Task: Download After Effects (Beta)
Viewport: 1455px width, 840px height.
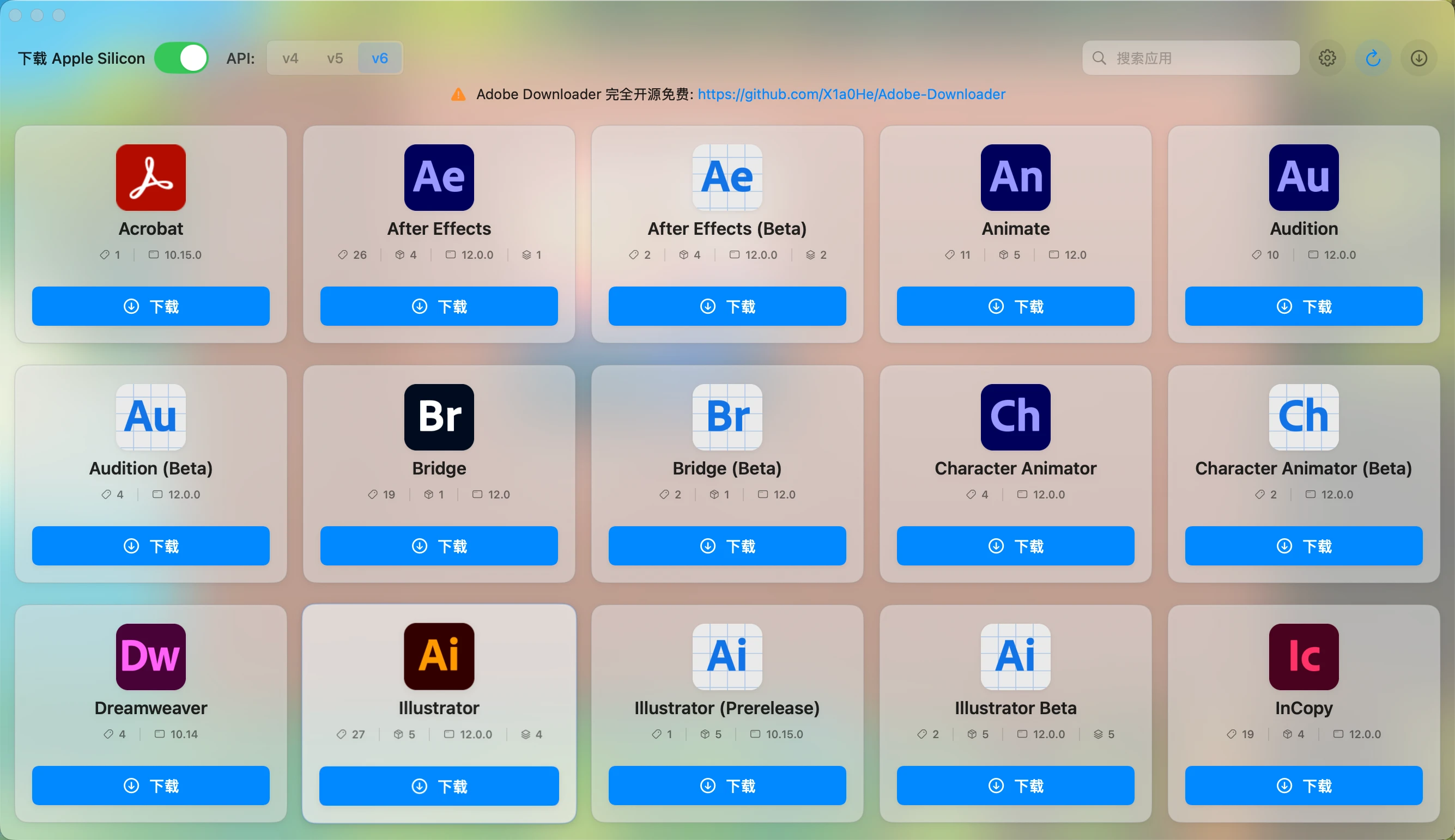Action: [x=727, y=306]
